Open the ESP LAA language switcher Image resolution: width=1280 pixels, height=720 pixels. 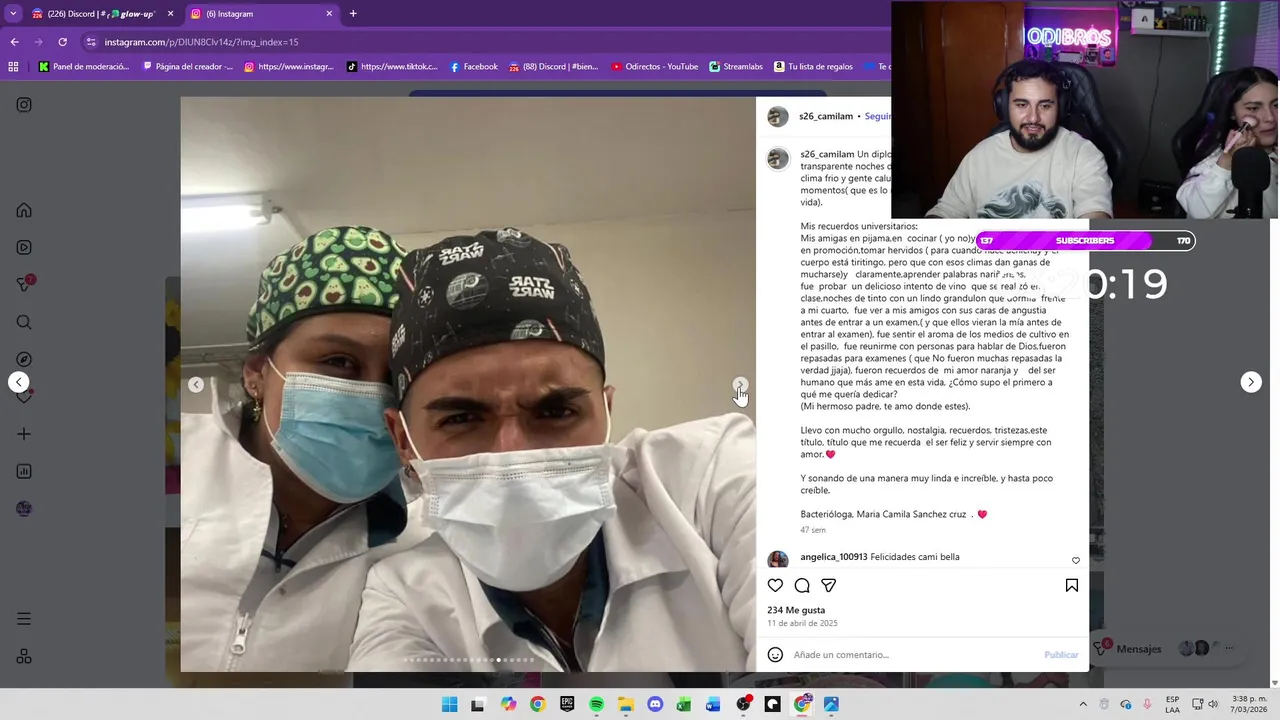(1172, 704)
